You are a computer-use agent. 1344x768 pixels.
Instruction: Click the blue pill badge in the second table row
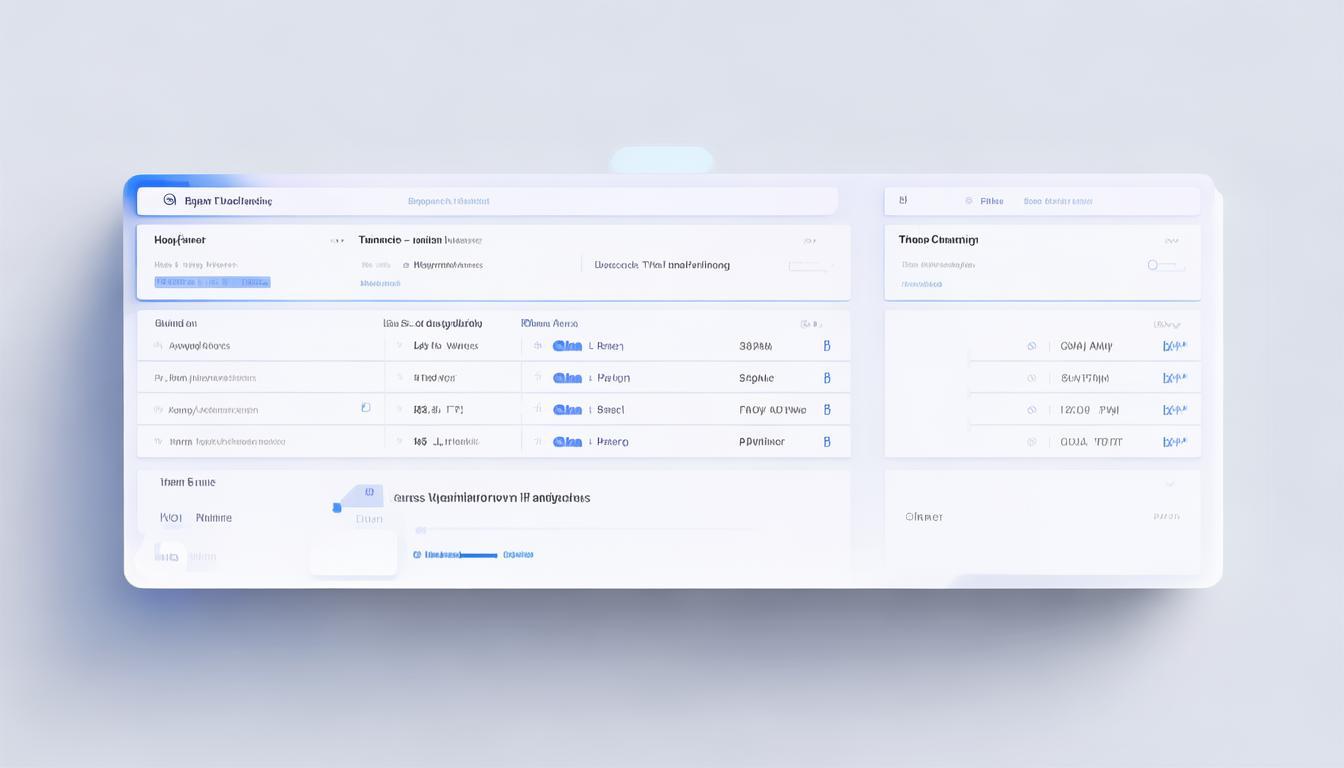(567, 378)
